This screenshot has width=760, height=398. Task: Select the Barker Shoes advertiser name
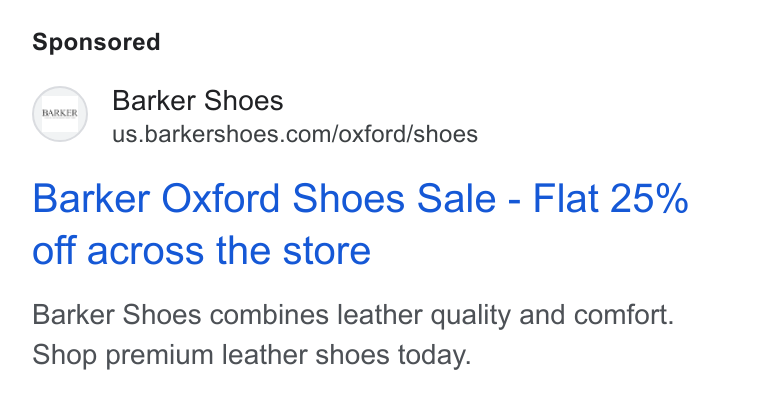(197, 101)
